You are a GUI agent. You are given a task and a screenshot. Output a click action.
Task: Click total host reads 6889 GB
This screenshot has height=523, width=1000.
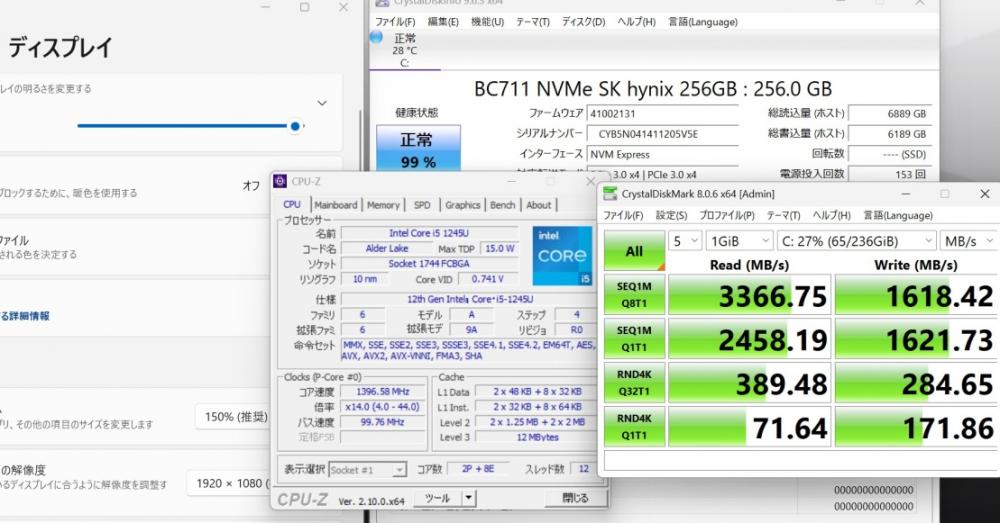890,114
